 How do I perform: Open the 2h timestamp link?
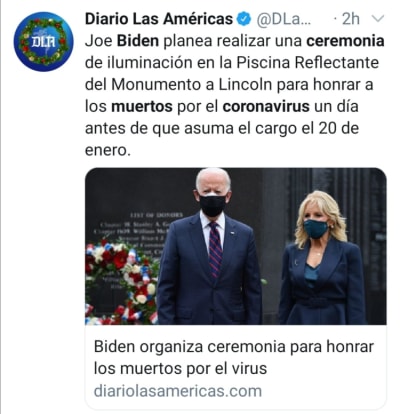click(x=351, y=19)
